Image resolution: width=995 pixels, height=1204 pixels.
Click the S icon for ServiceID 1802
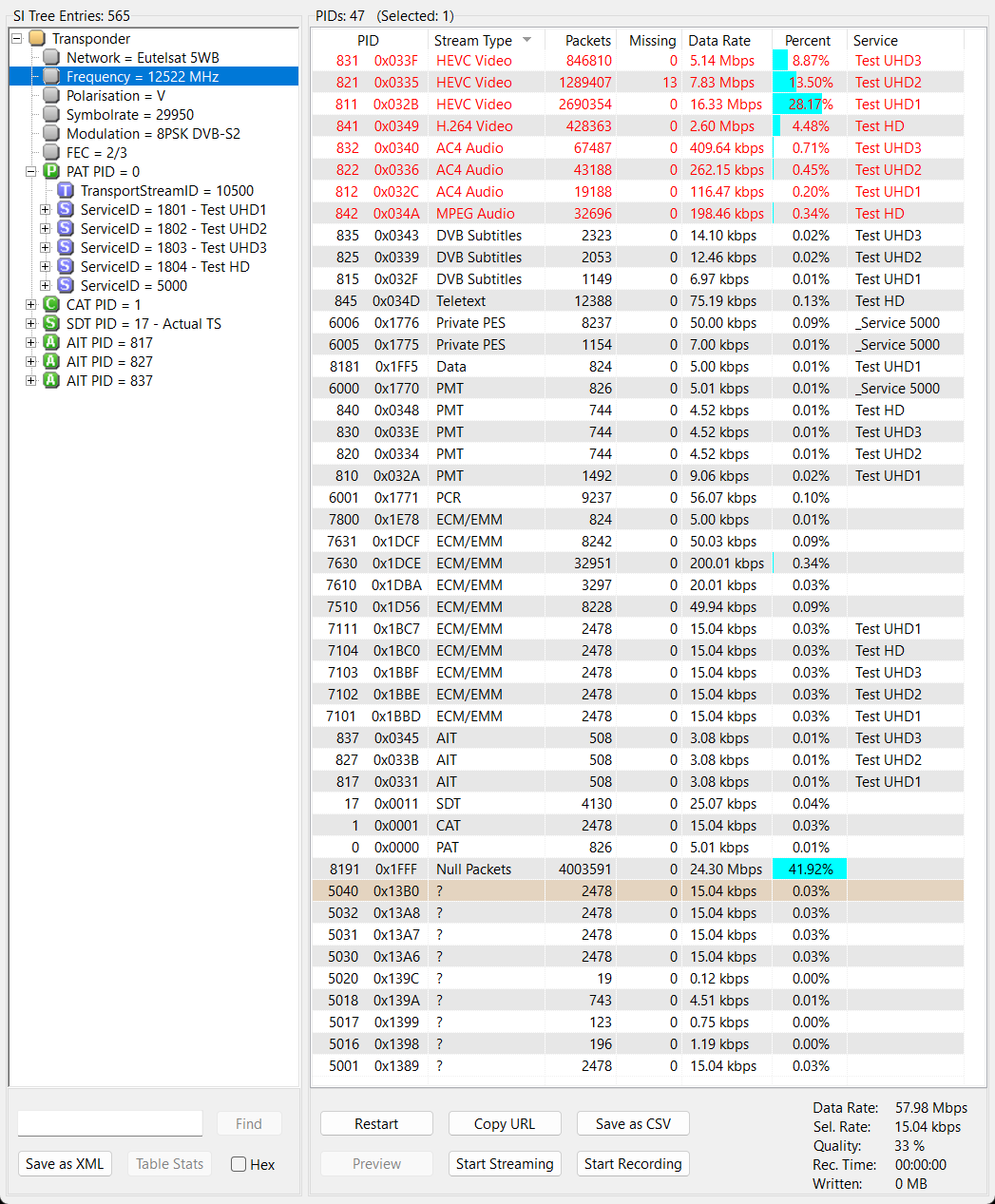(x=66, y=229)
